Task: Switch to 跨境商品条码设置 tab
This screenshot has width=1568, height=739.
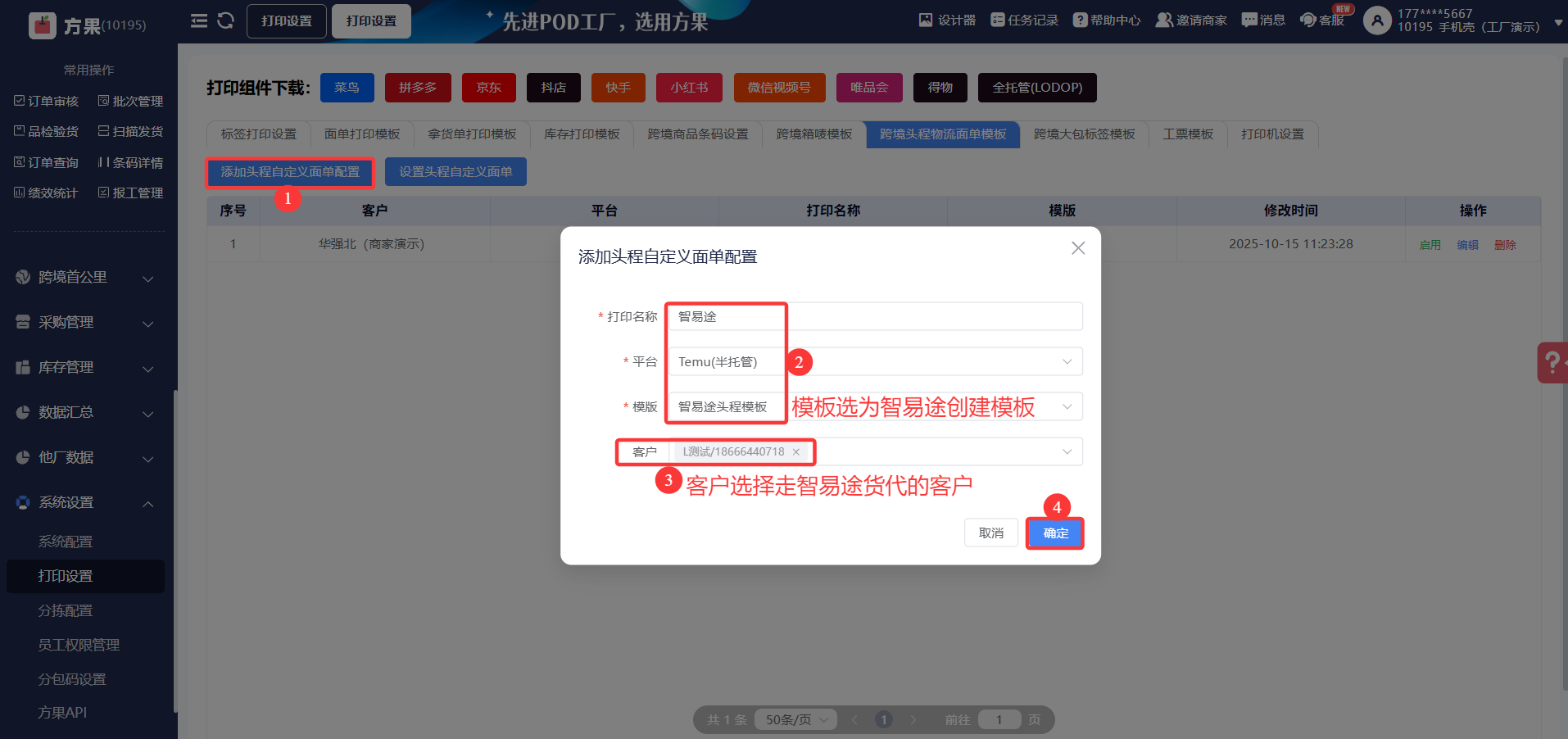Action: tap(698, 134)
